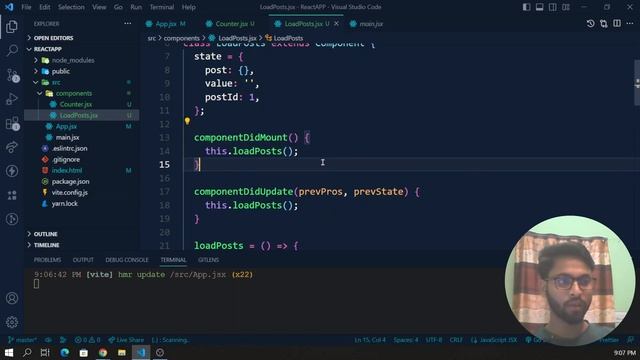Switch to the Debug Console panel tab
Viewport: 640px width, 360px height.
coord(127,260)
